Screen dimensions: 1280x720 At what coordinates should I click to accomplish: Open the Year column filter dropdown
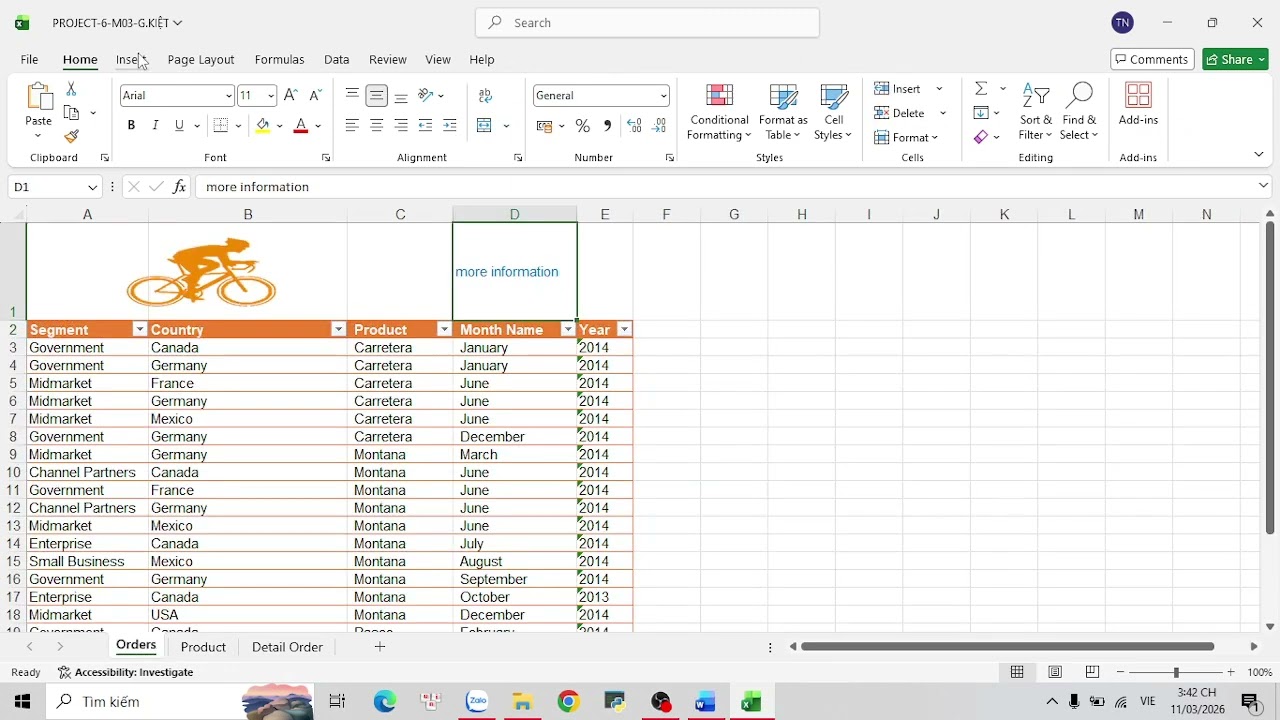(x=624, y=330)
